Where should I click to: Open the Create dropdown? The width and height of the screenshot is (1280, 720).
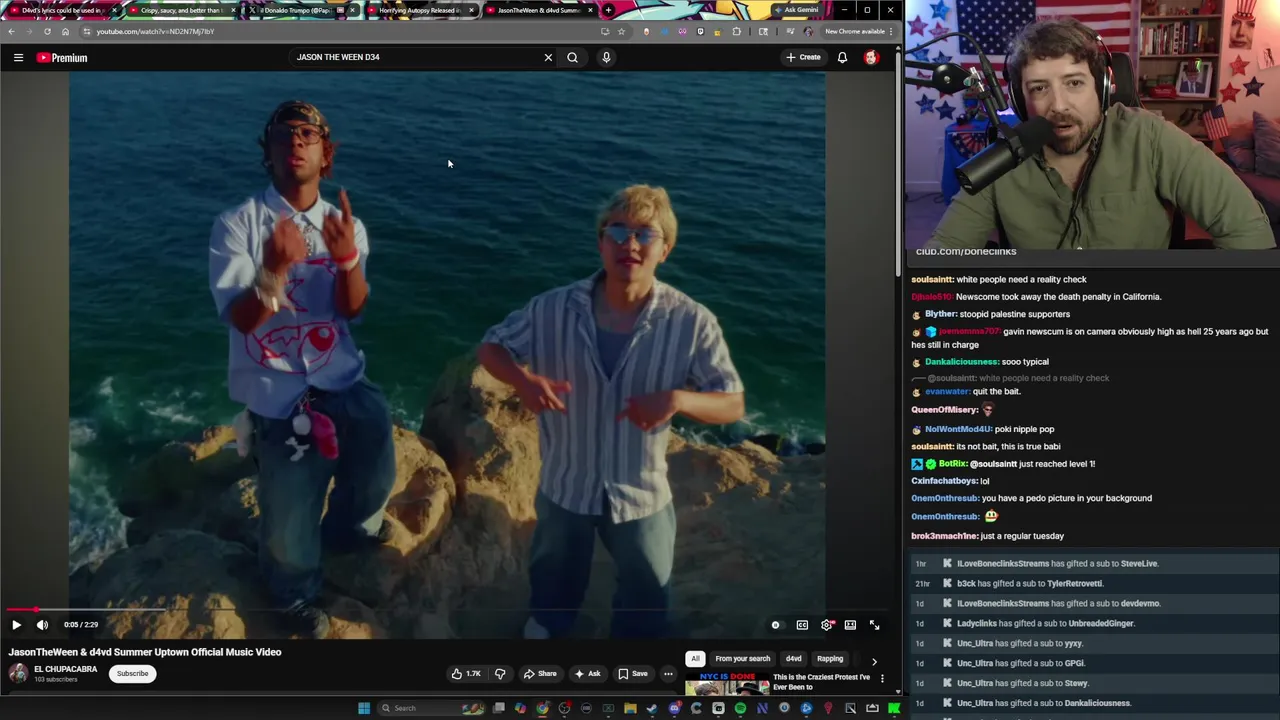(x=803, y=57)
